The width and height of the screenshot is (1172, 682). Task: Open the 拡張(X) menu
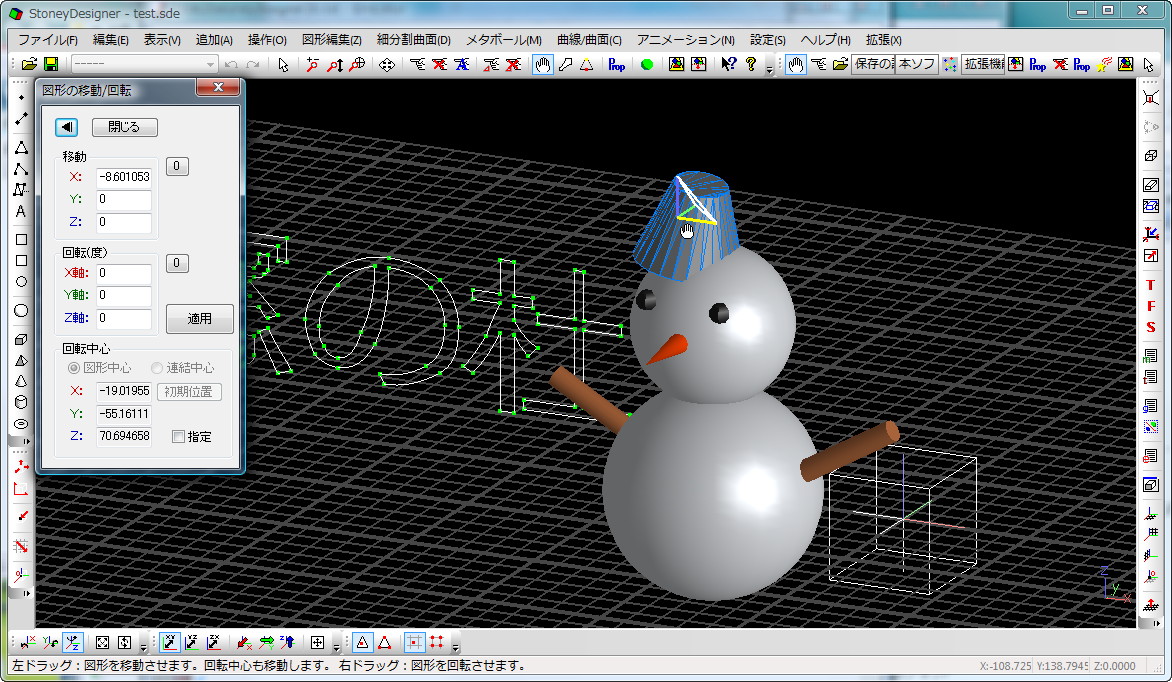tap(883, 40)
